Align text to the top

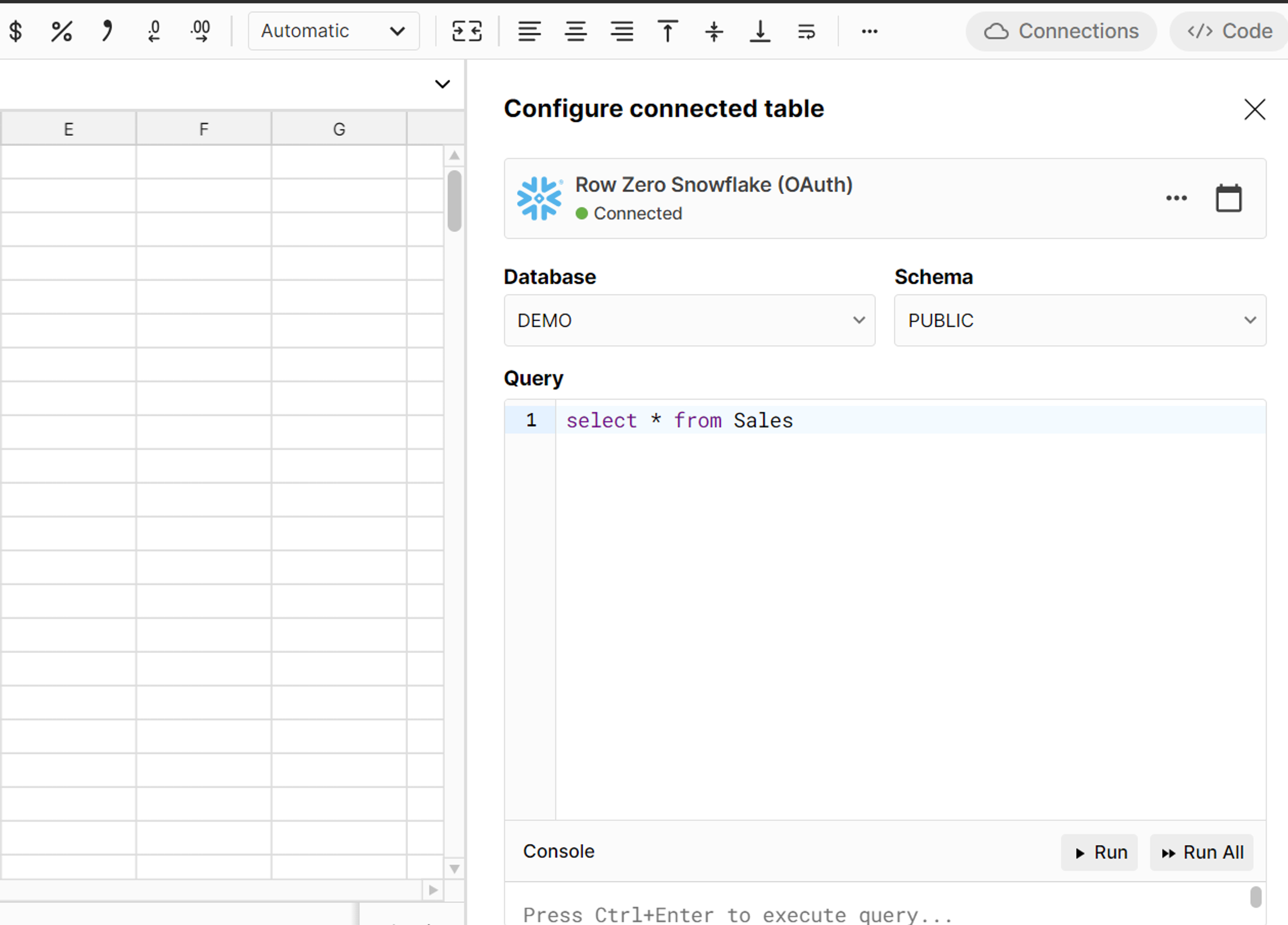(668, 31)
